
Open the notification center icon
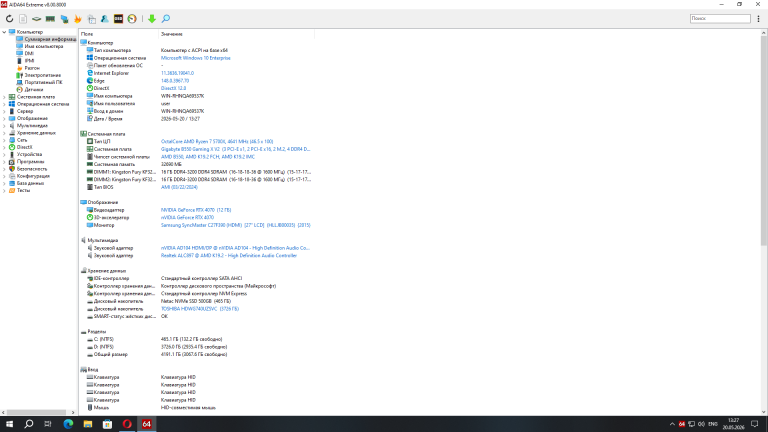(x=755, y=424)
